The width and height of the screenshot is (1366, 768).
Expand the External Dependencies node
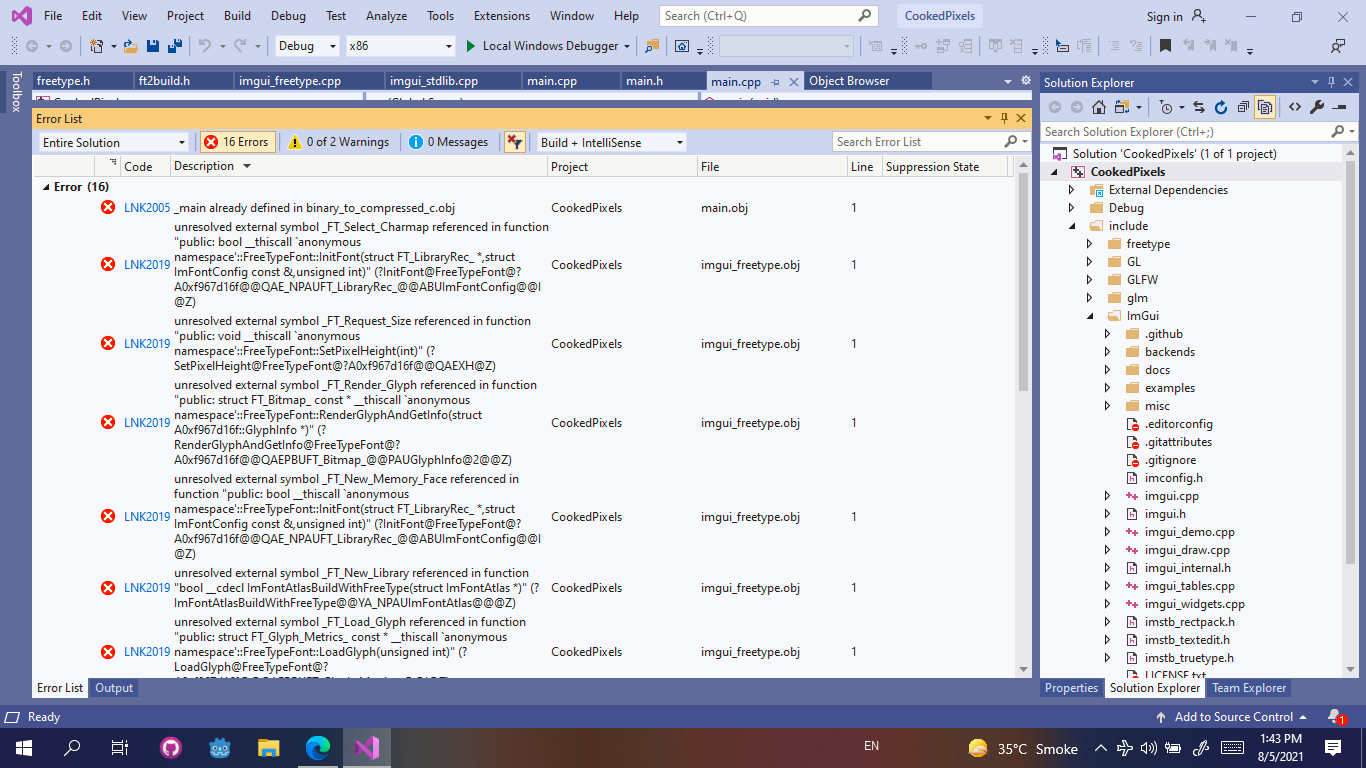tap(1070, 189)
